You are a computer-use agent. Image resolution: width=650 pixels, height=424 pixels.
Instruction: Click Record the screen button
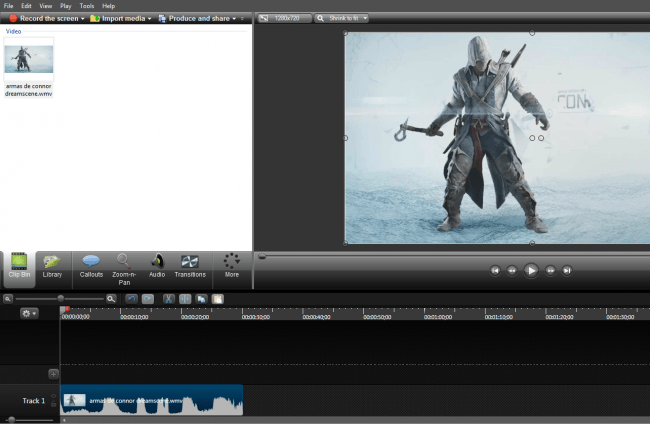point(44,18)
